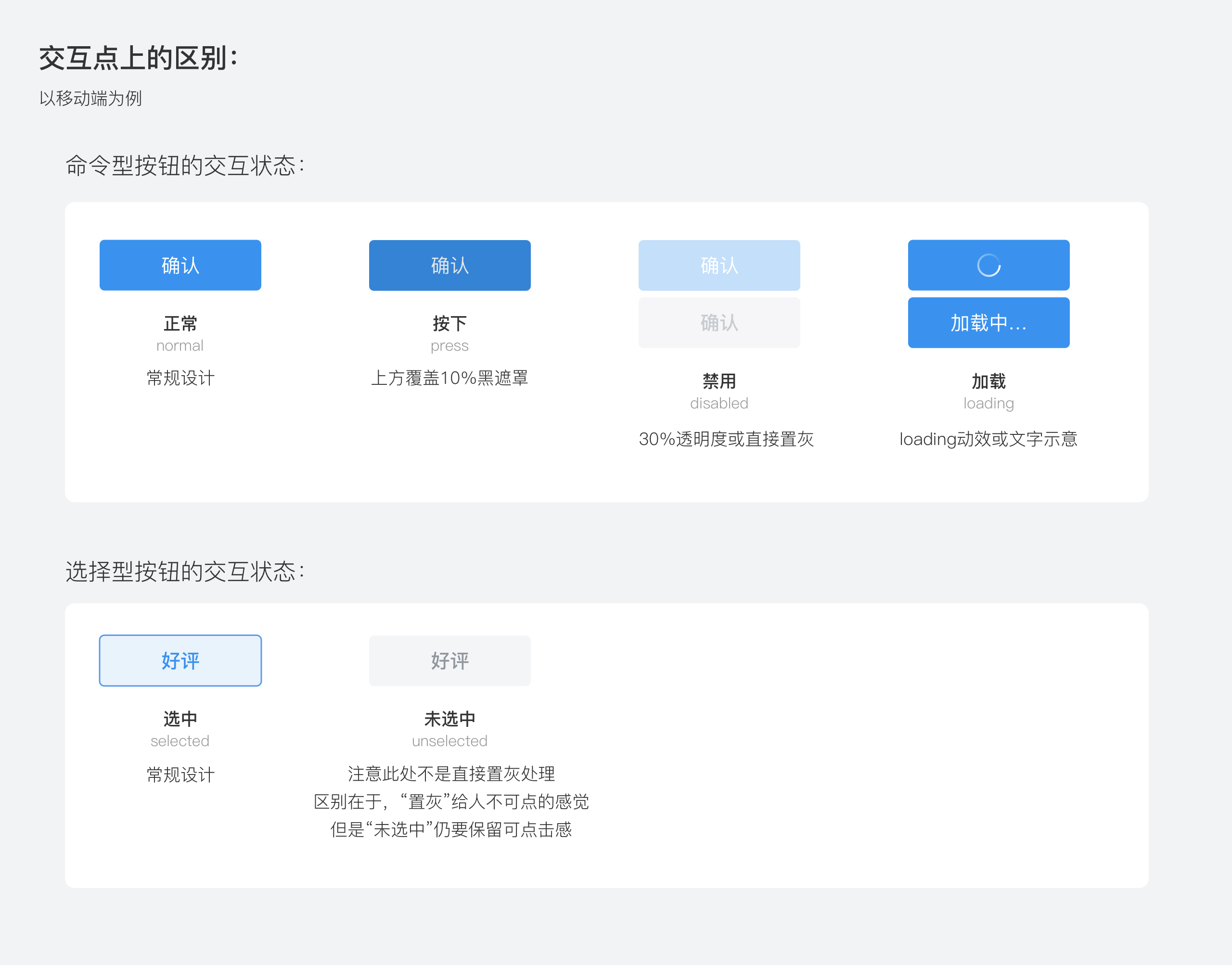Click the pressed state 确认 button
Image resolution: width=1232 pixels, height=965 pixels.
(x=449, y=265)
